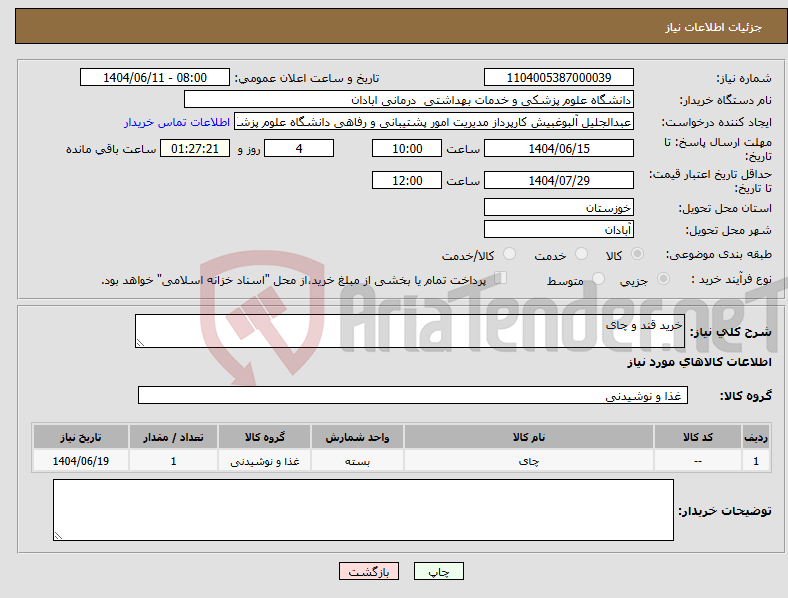788x598 pixels.
Task: Click the buyer organization name field
Action: coord(409,99)
